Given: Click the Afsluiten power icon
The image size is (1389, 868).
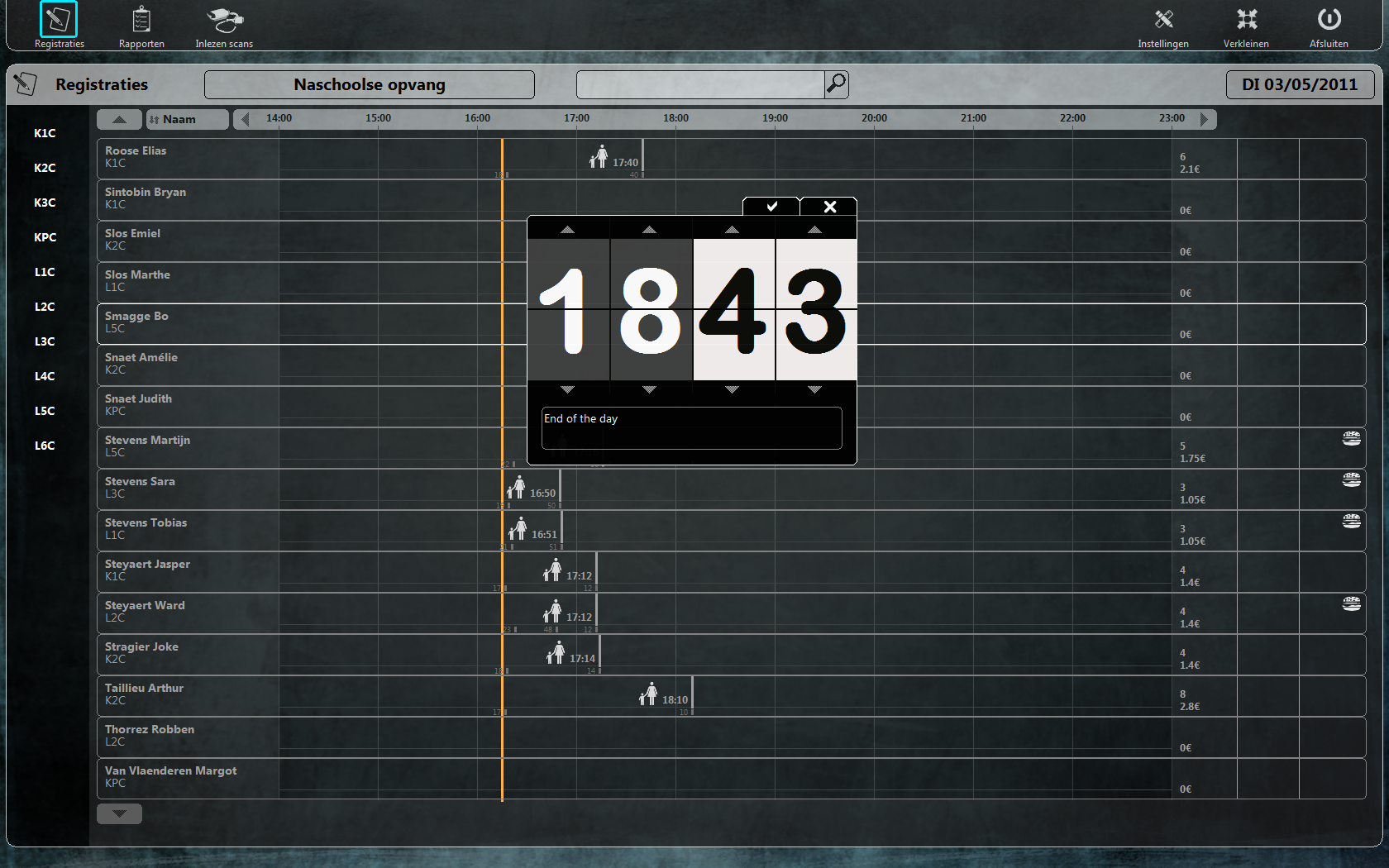Looking at the screenshot, I should coord(1329,21).
